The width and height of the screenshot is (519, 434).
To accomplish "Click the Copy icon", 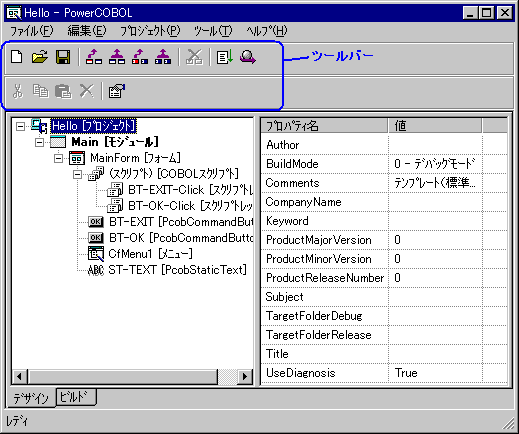I will (x=40, y=91).
